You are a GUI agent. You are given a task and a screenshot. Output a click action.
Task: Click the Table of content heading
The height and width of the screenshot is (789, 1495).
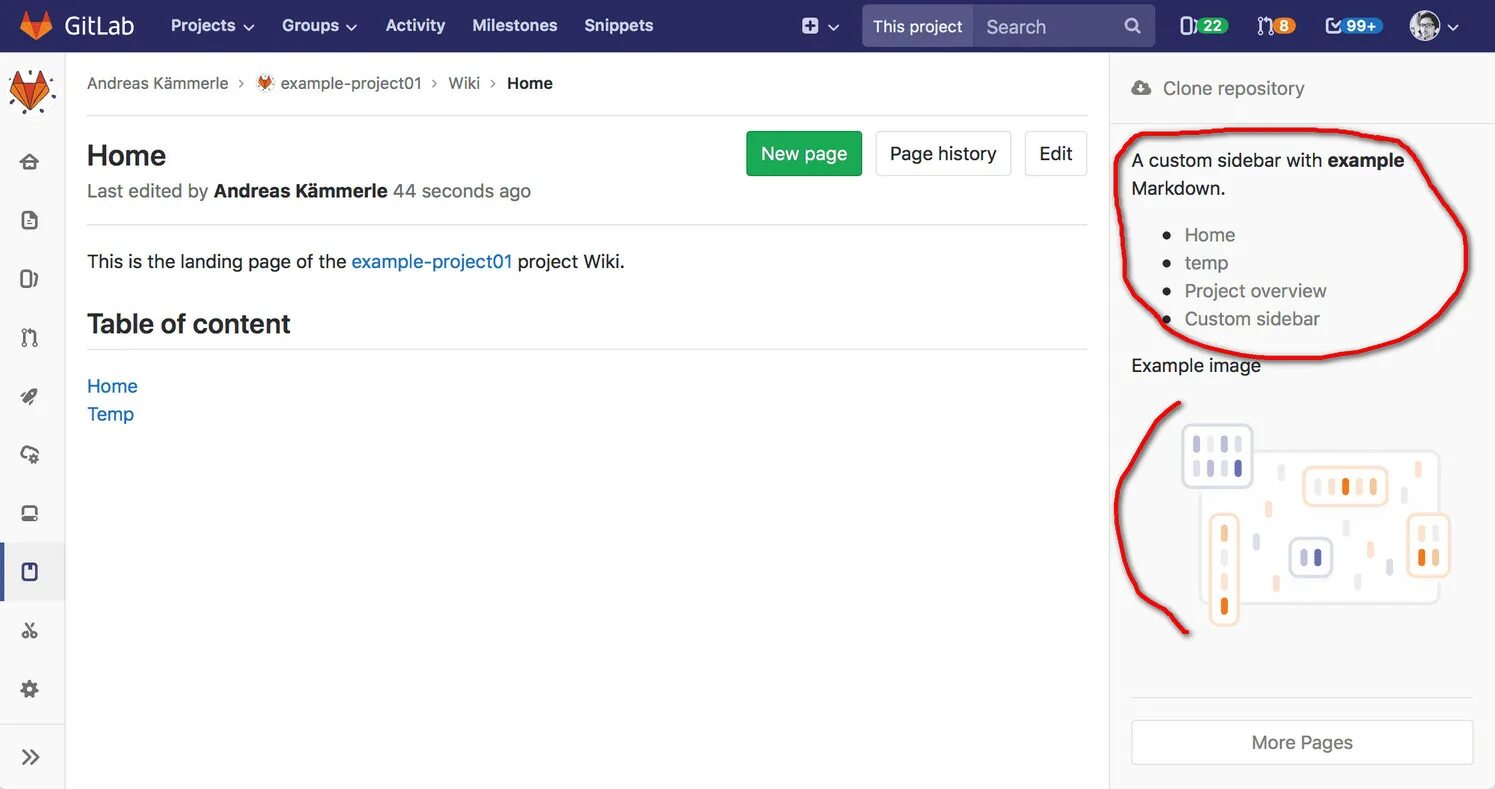click(189, 324)
